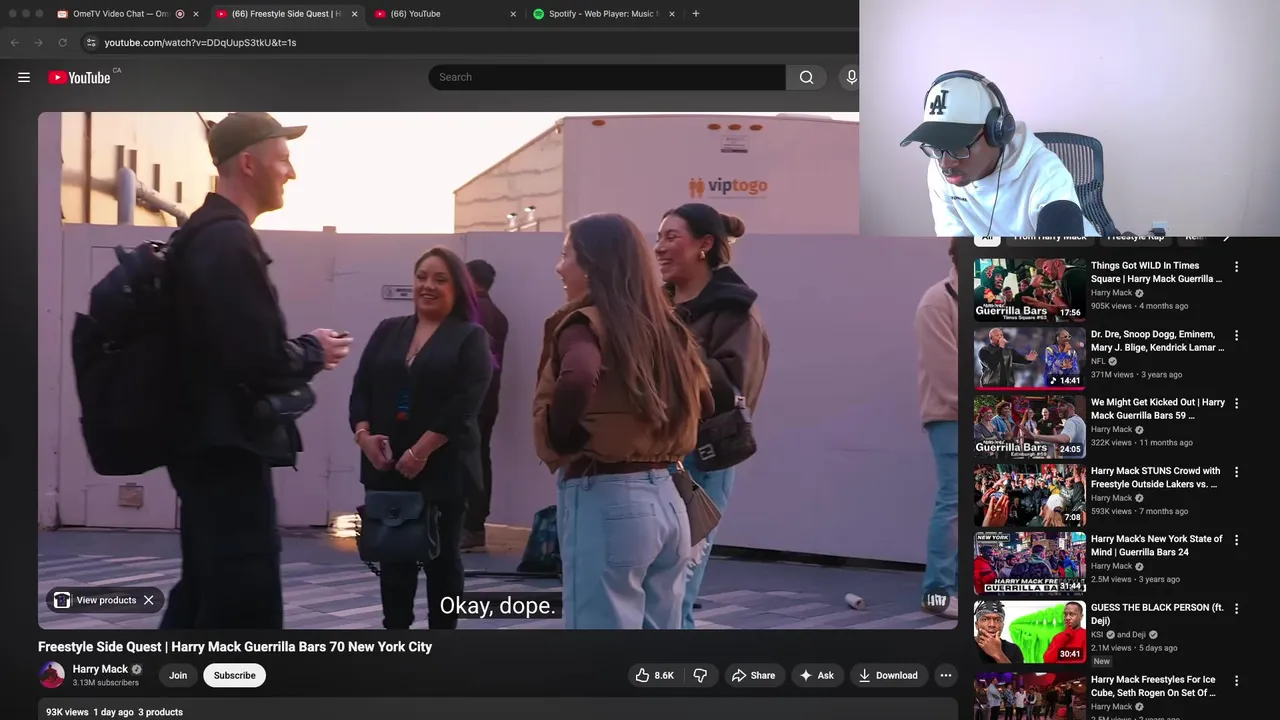Open NFL channel under Dr. Dre video
Screen dimensions: 1280x720
pyautogui.click(x=1098, y=361)
